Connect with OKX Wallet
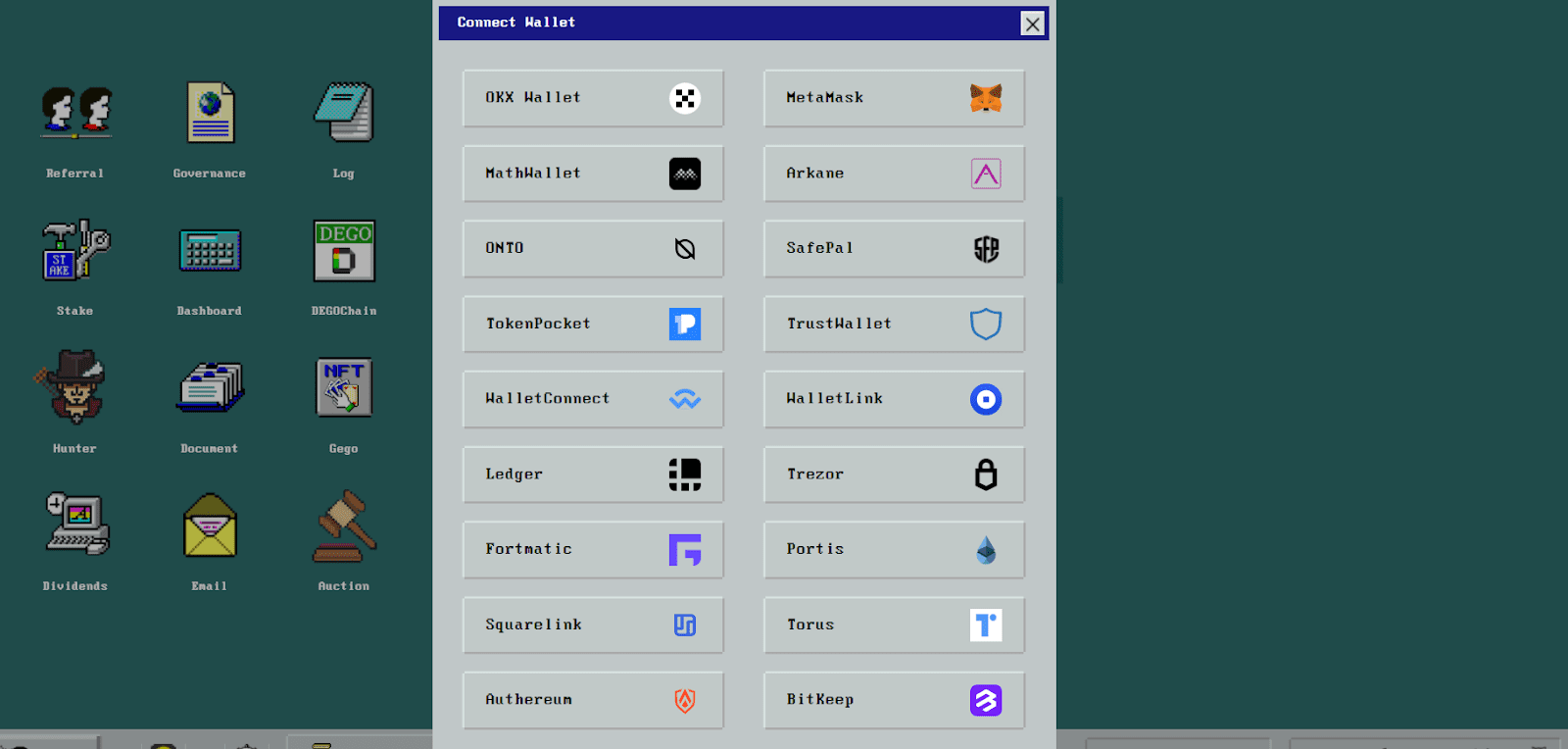Image resolution: width=1568 pixels, height=749 pixels. point(593,98)
